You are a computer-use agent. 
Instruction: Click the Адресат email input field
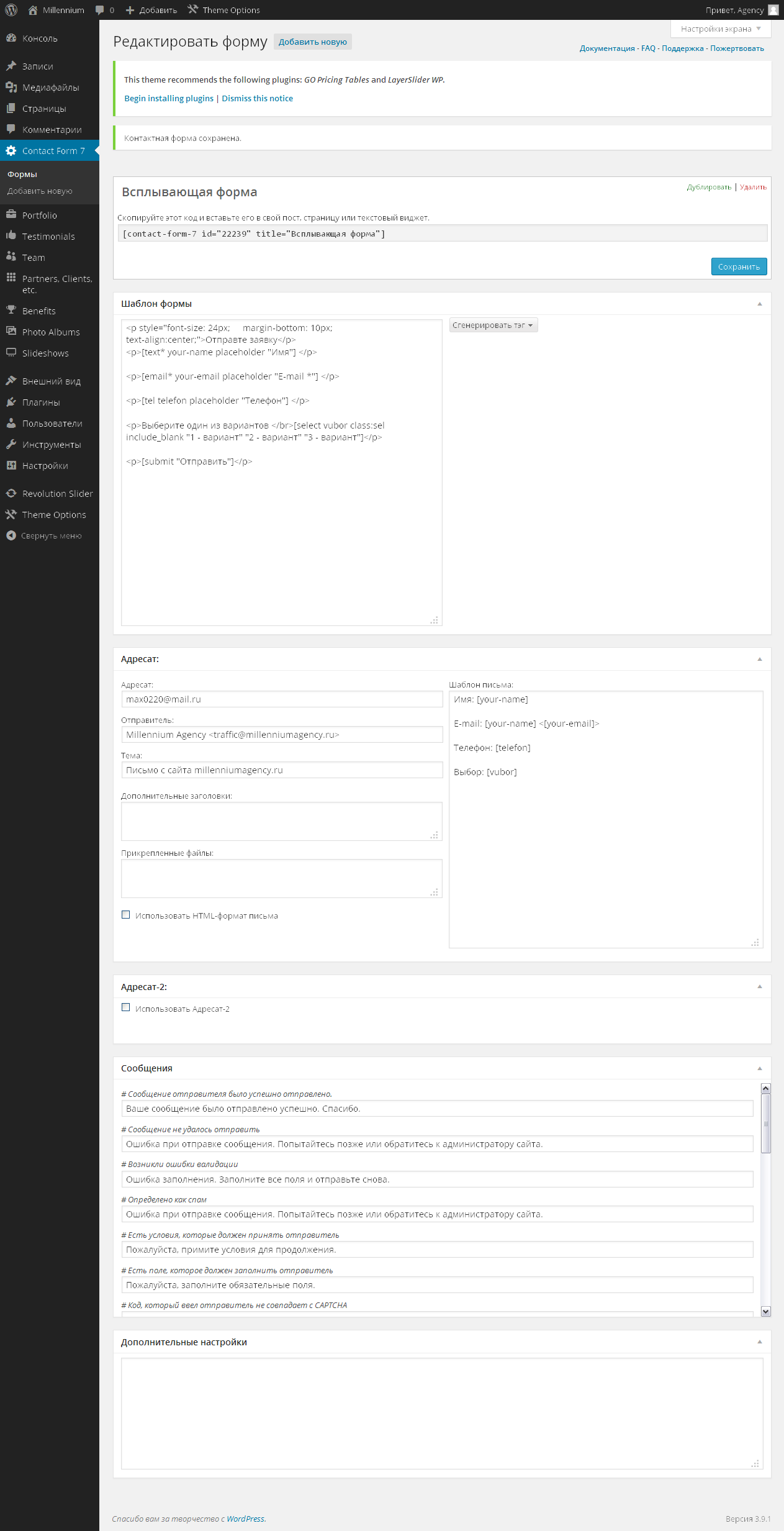[281, 699]
